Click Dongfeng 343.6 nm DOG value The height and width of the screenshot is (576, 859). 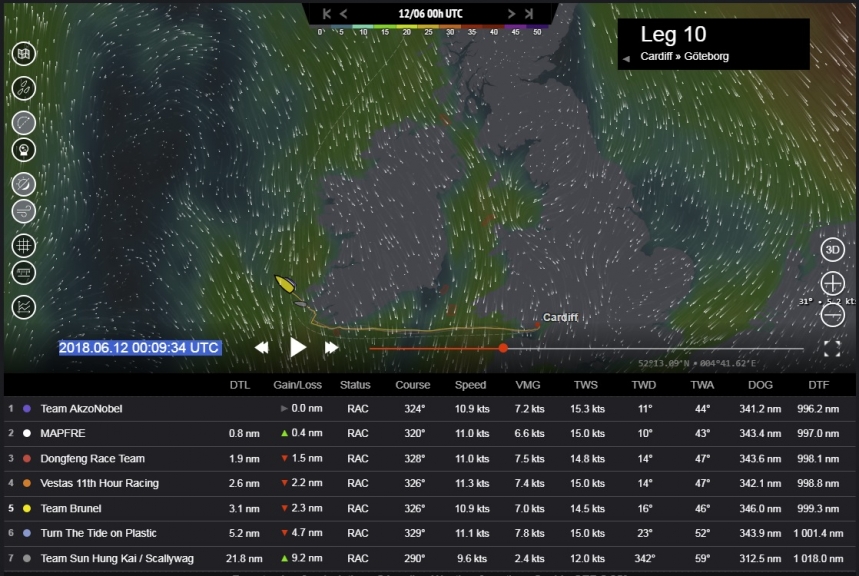[x=760, y=458]
